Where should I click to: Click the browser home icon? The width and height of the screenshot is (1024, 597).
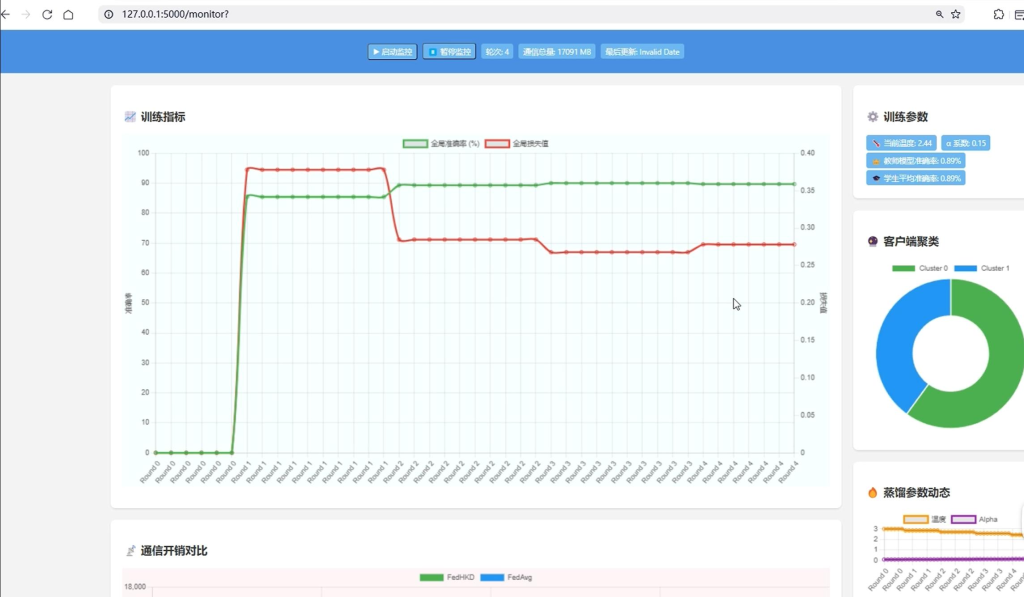[68, 15]
